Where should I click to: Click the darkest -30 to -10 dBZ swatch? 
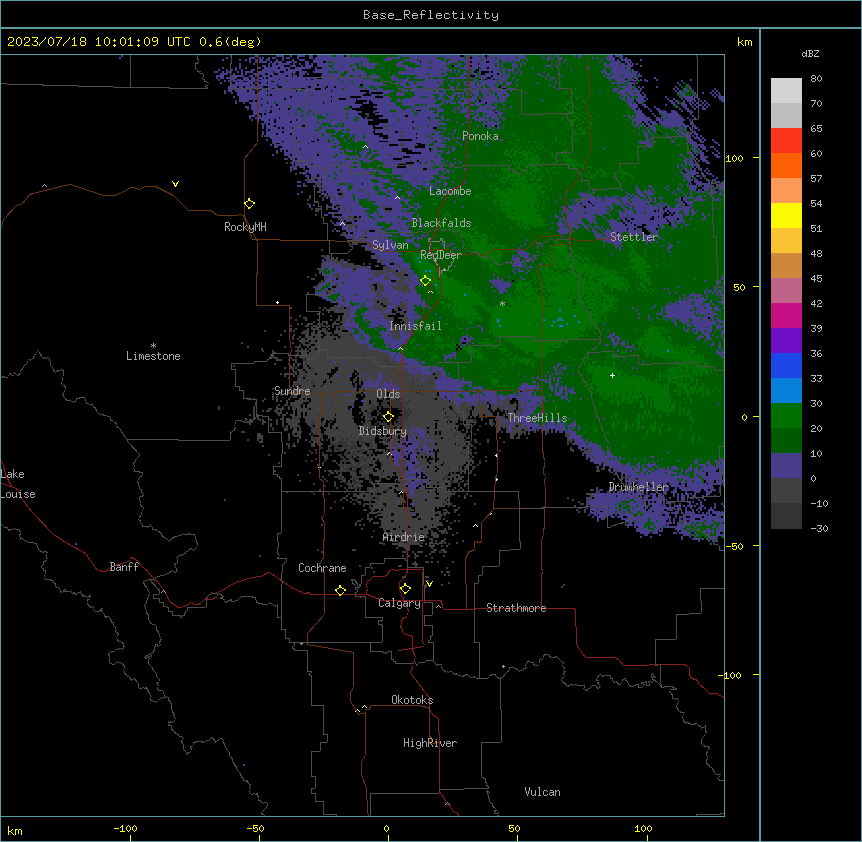[786, 516]
